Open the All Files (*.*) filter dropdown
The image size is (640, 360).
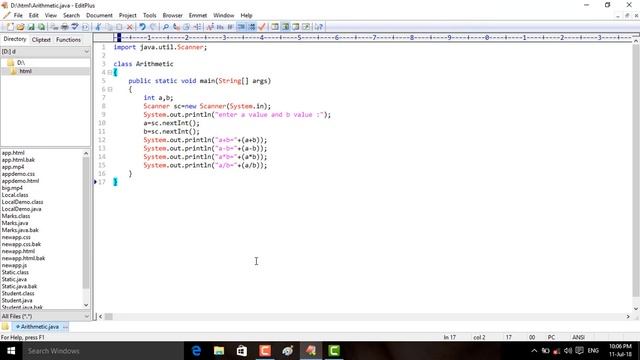point(86,316)
